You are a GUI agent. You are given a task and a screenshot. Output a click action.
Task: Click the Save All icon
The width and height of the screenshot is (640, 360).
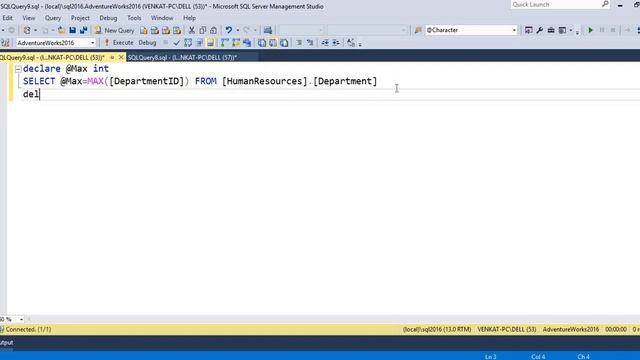pos(84,30)
